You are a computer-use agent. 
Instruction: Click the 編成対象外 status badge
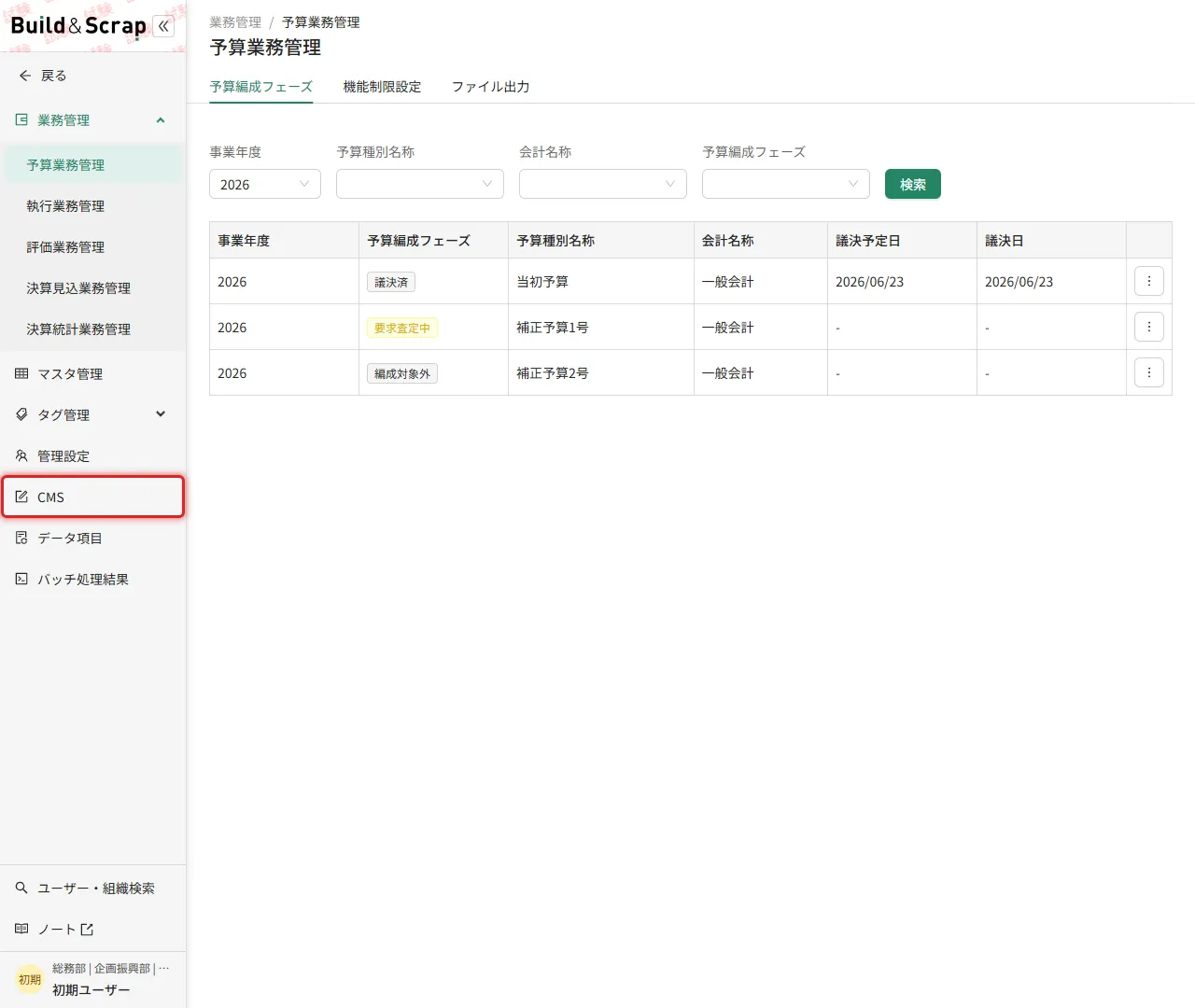point(402,373)
